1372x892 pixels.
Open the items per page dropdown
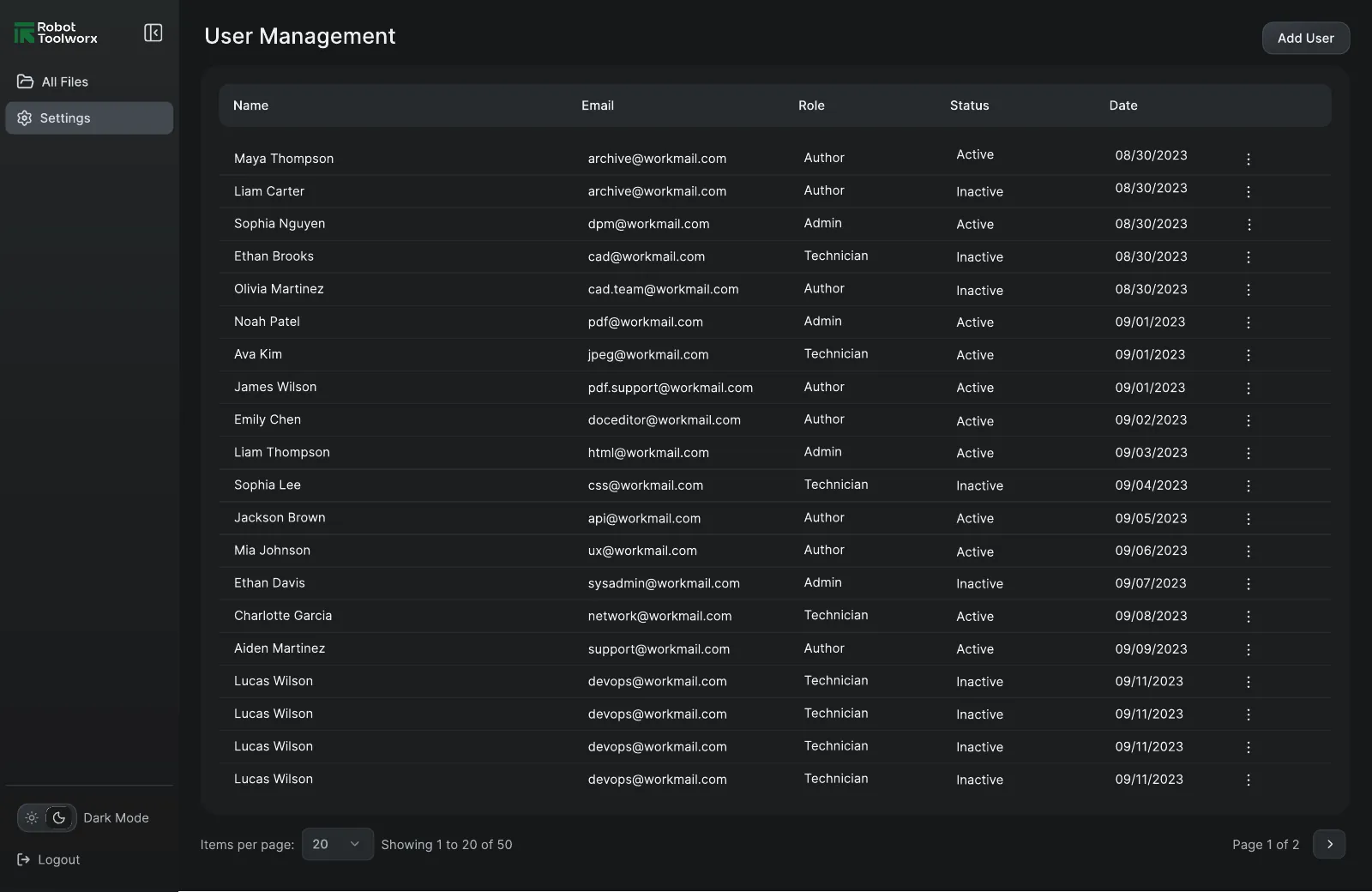click(x=337, y=844)
